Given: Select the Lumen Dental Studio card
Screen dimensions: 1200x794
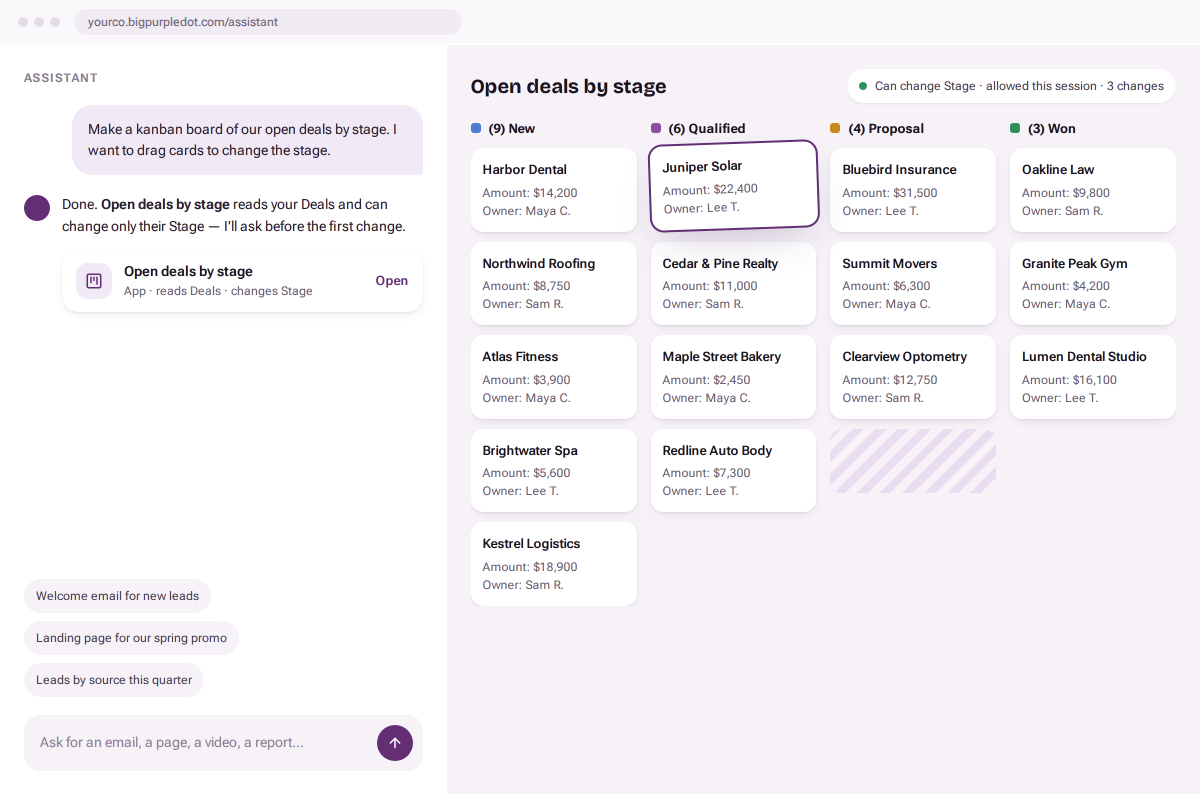Looking at the screenshot, I should click(x=1093, y=377).
